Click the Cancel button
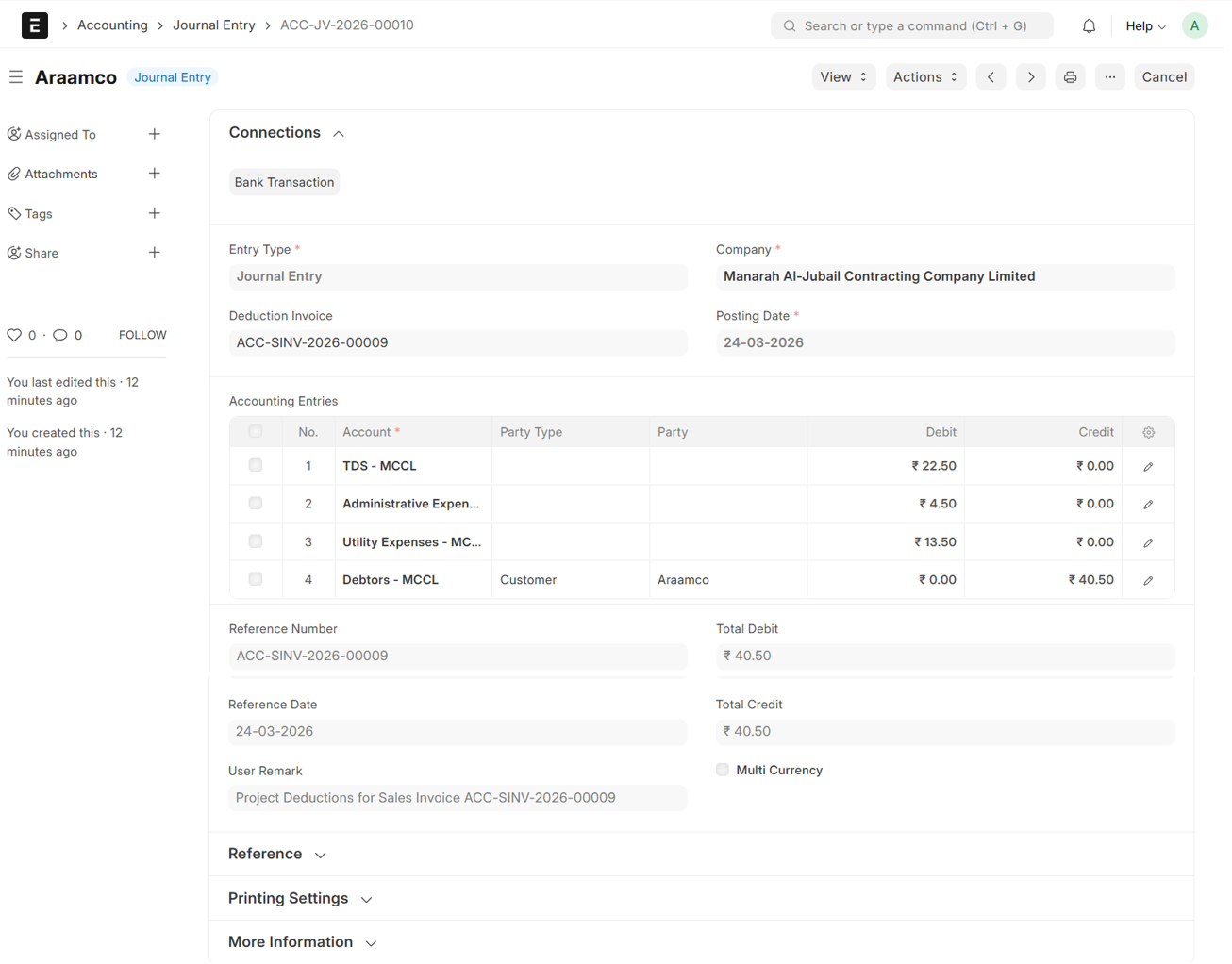 pyautogui.click(x=1163, y=77)
